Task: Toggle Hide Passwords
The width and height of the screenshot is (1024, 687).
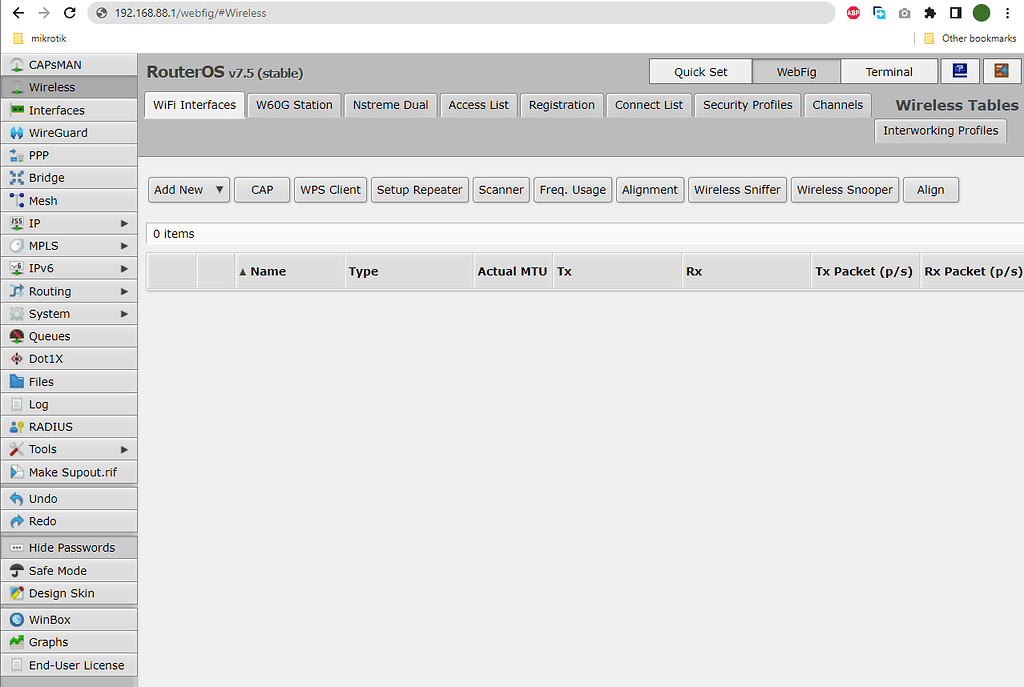Action: point(69,547)
